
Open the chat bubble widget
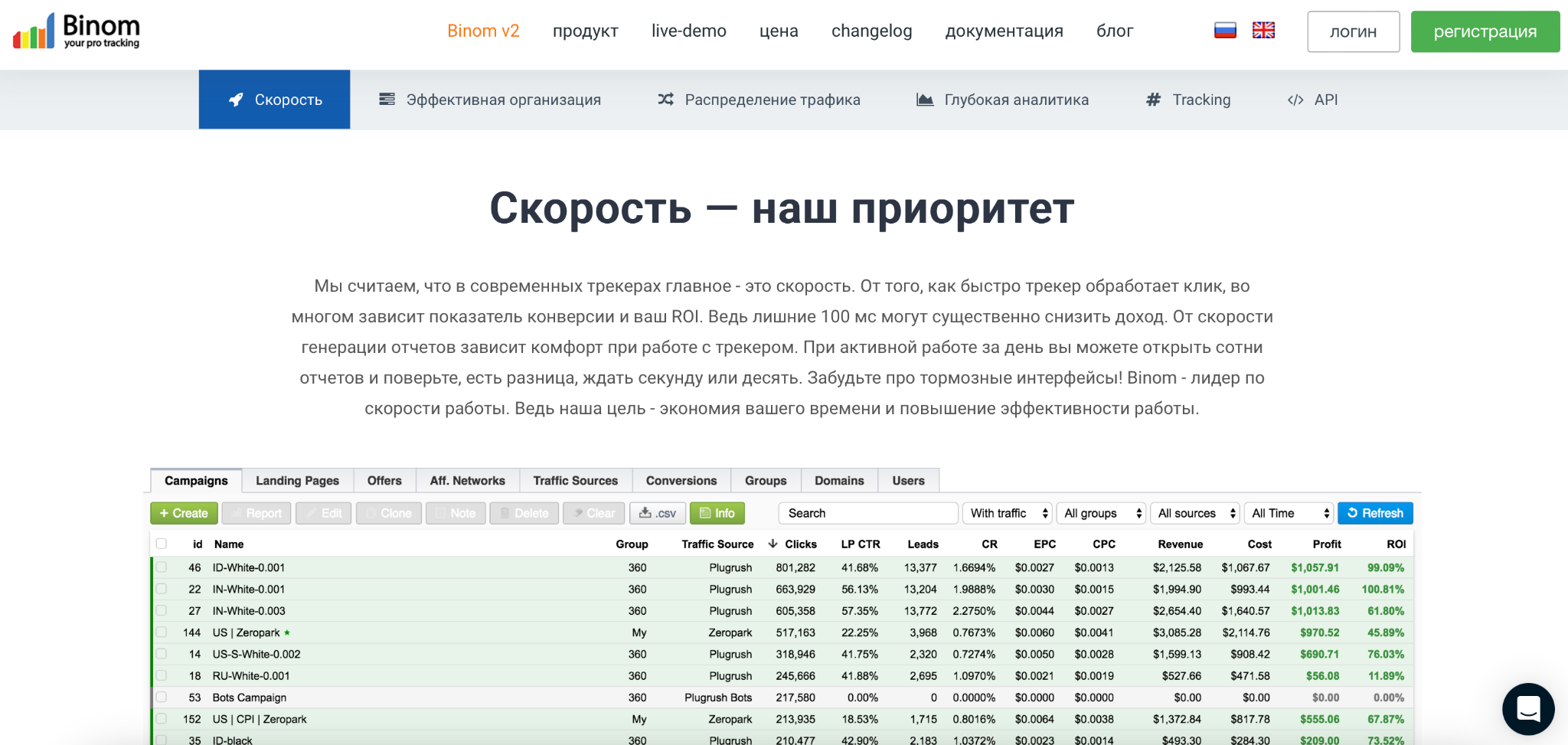[x=1527, y=709]
